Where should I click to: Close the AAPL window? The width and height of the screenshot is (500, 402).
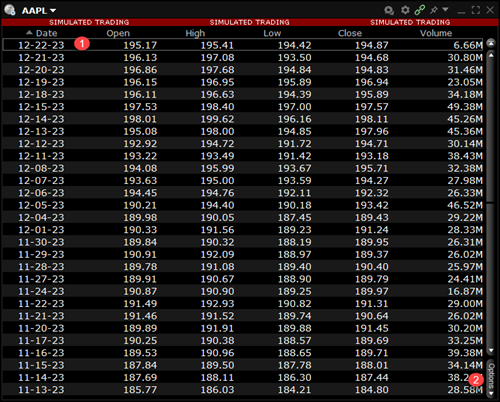pyautogui.click(x=490, y=10)
